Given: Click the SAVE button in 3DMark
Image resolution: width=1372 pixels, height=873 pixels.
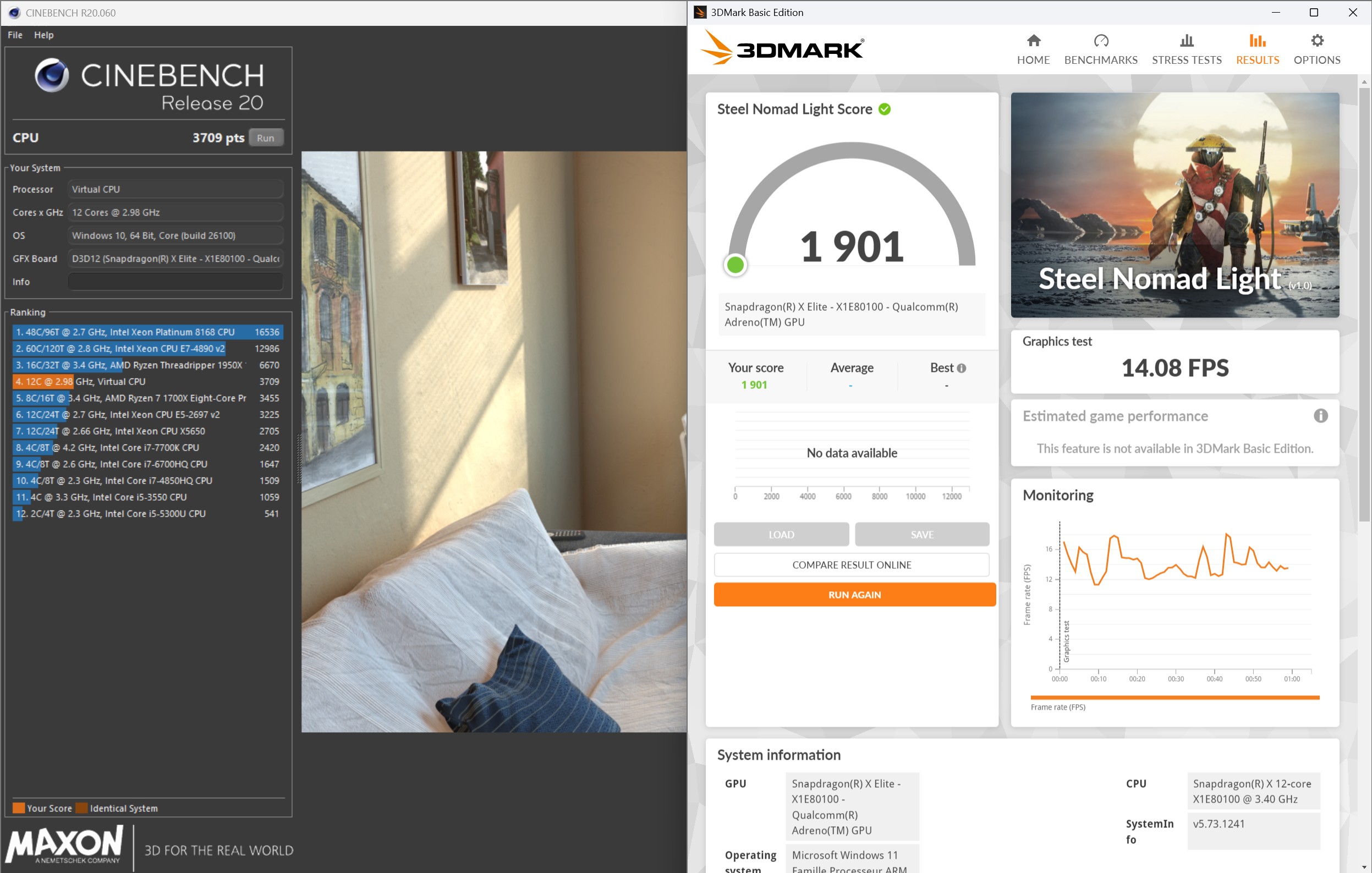Looking at the screenshot, I should point(921,535).
